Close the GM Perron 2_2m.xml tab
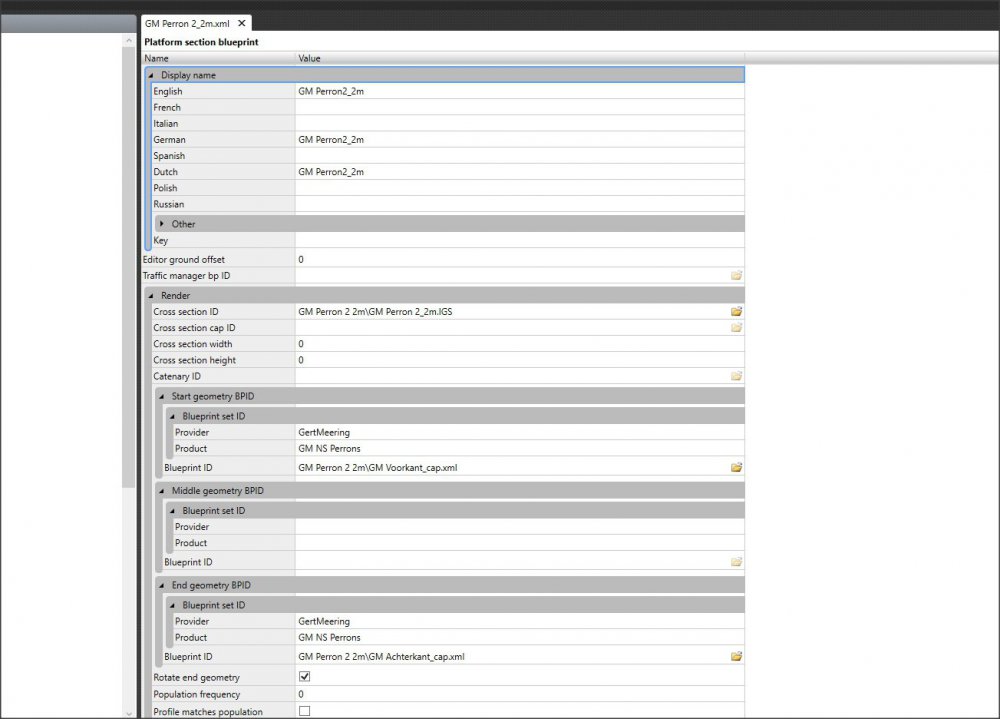This screenshot has height=719, width=1000. pos(242,22)
